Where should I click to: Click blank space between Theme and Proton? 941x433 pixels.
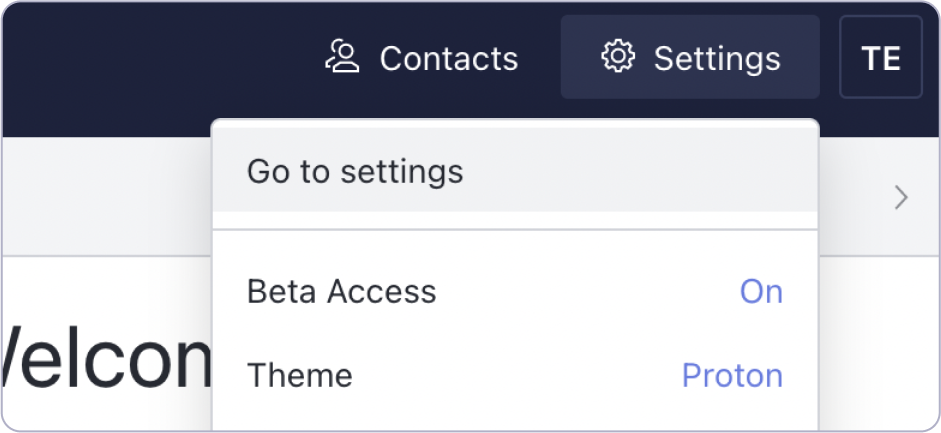click(516, 375)
